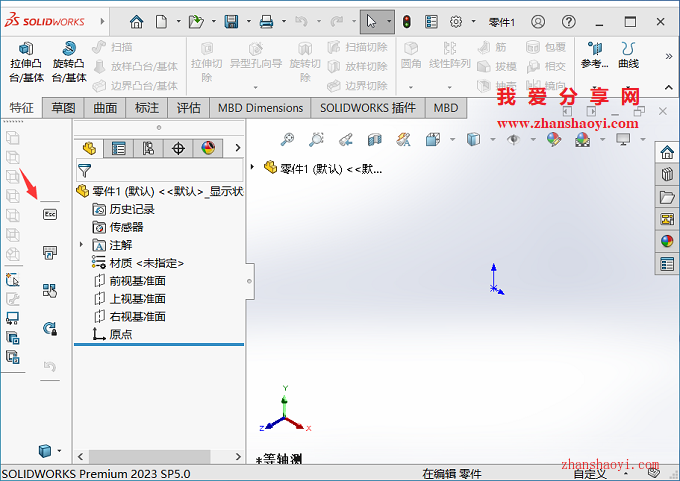Select 上视基准面 top plane in tree
Image resolution: width=680 pixels, height=481 pixels.
click(130, 298)
